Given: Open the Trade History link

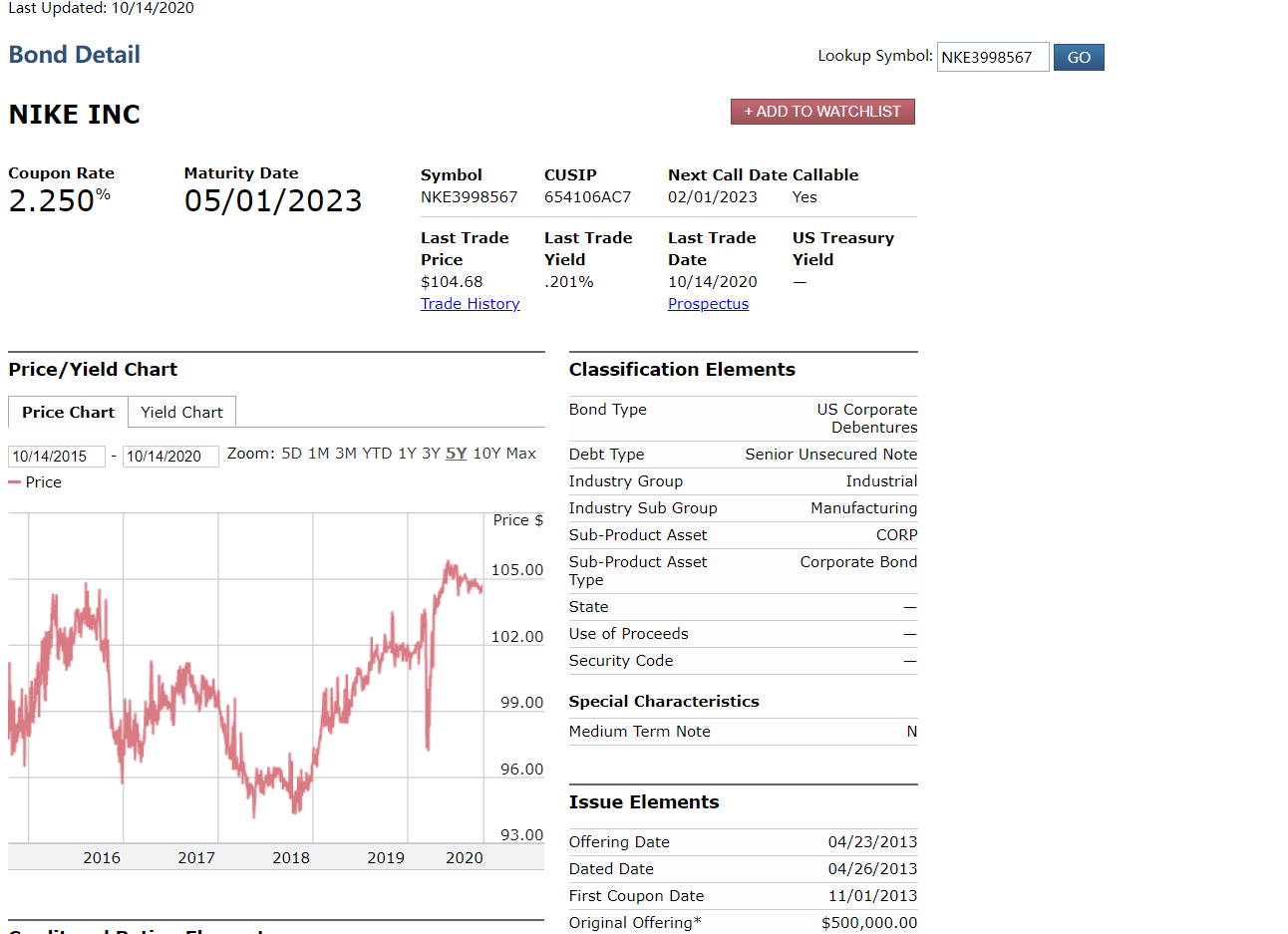Looking at the screenshot, I should pos(470,304).
